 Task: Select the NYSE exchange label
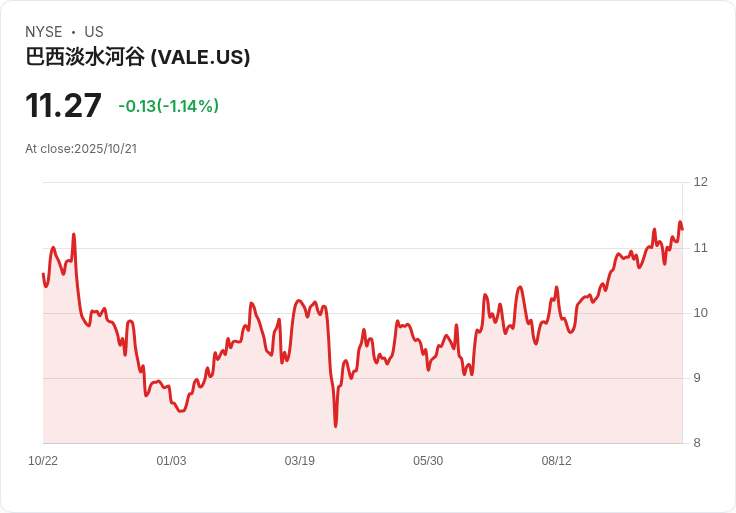[44, 32]
